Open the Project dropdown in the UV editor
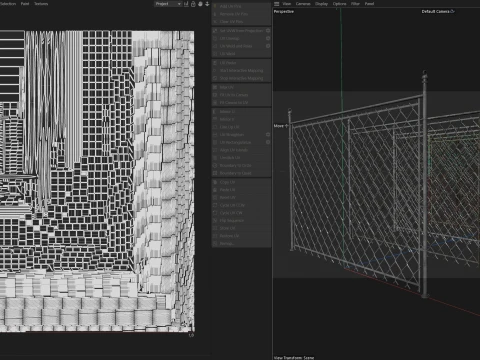The height and width of the screenshot is (360, 480). click(x=168, y=4)
